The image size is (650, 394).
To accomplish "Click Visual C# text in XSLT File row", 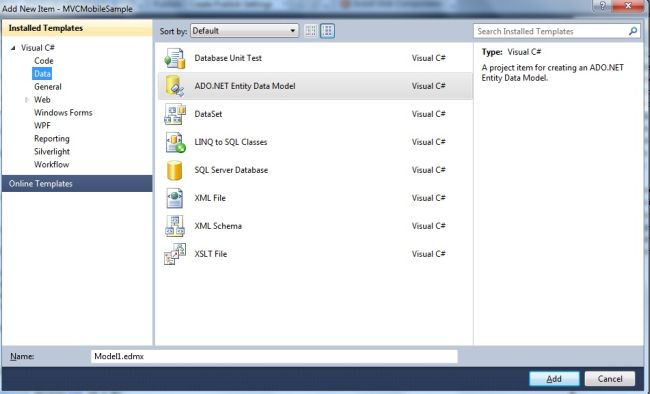I will pyautogui.click(x=428, y=254).
